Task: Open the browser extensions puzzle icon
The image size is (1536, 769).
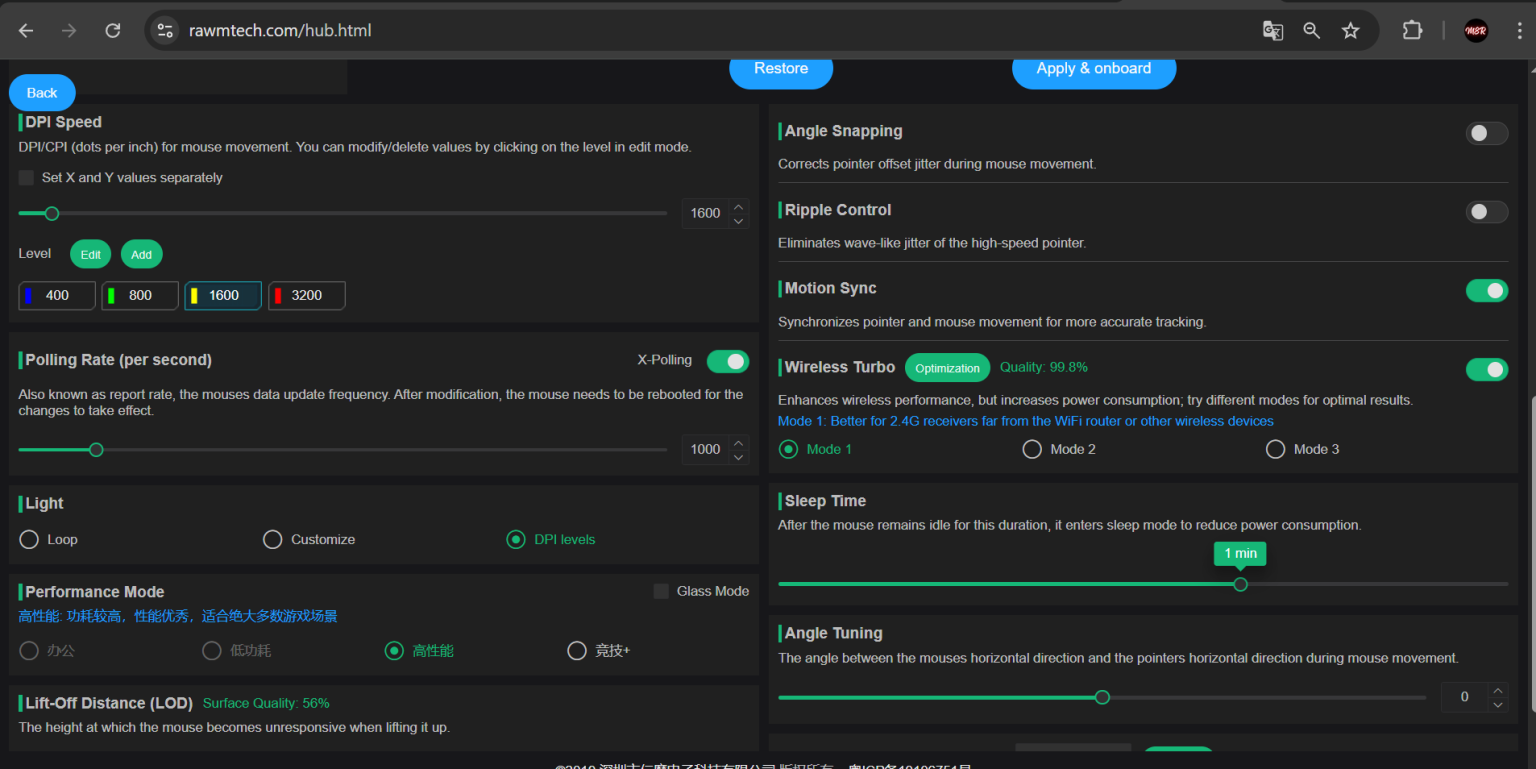Action: point(1412,31)
